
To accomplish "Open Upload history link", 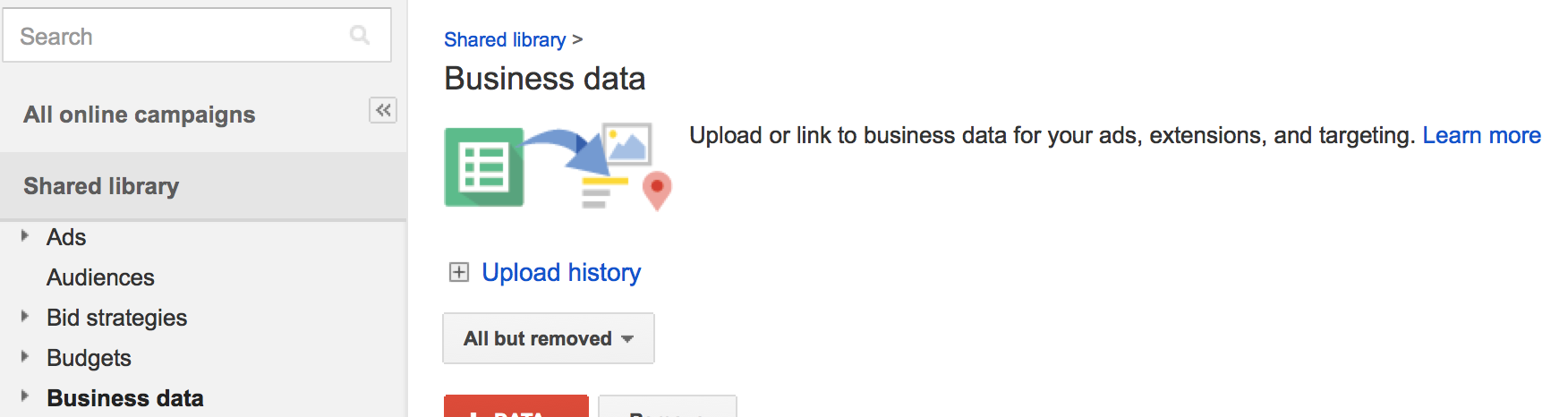I will (x=561, y=272).
